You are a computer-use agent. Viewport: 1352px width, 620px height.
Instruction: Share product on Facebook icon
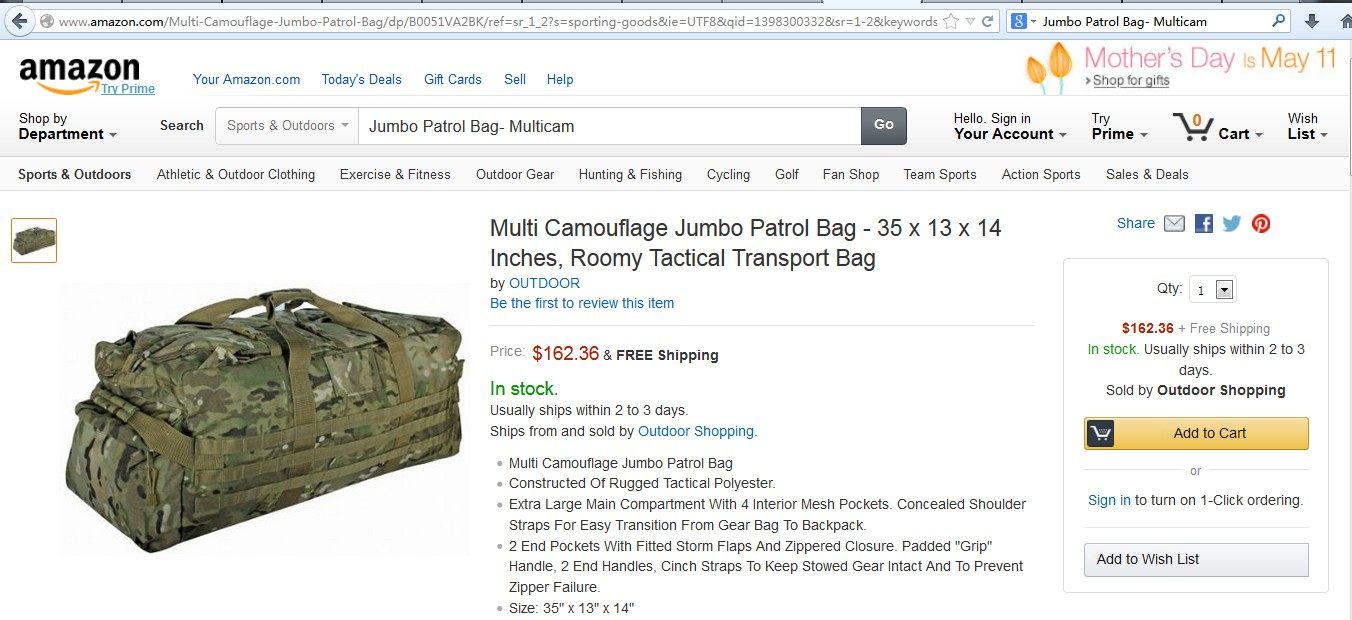click(1204, 224)
